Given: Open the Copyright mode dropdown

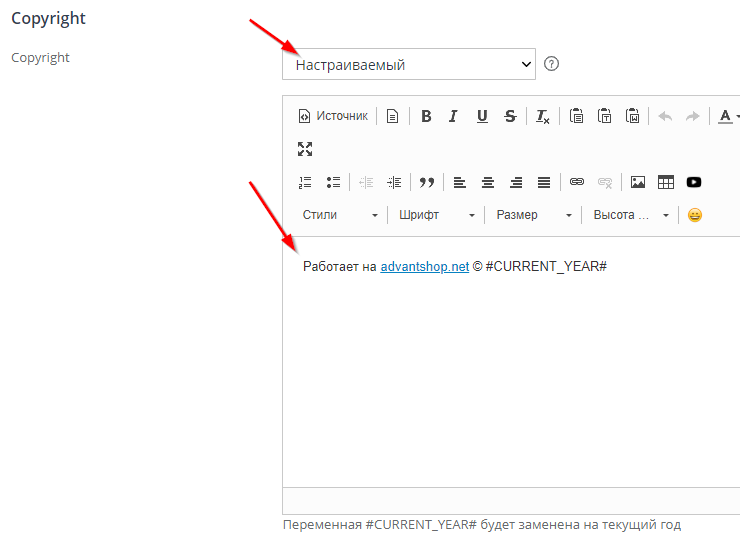Looking at the screenshot, I should click(x=409, y=65).
